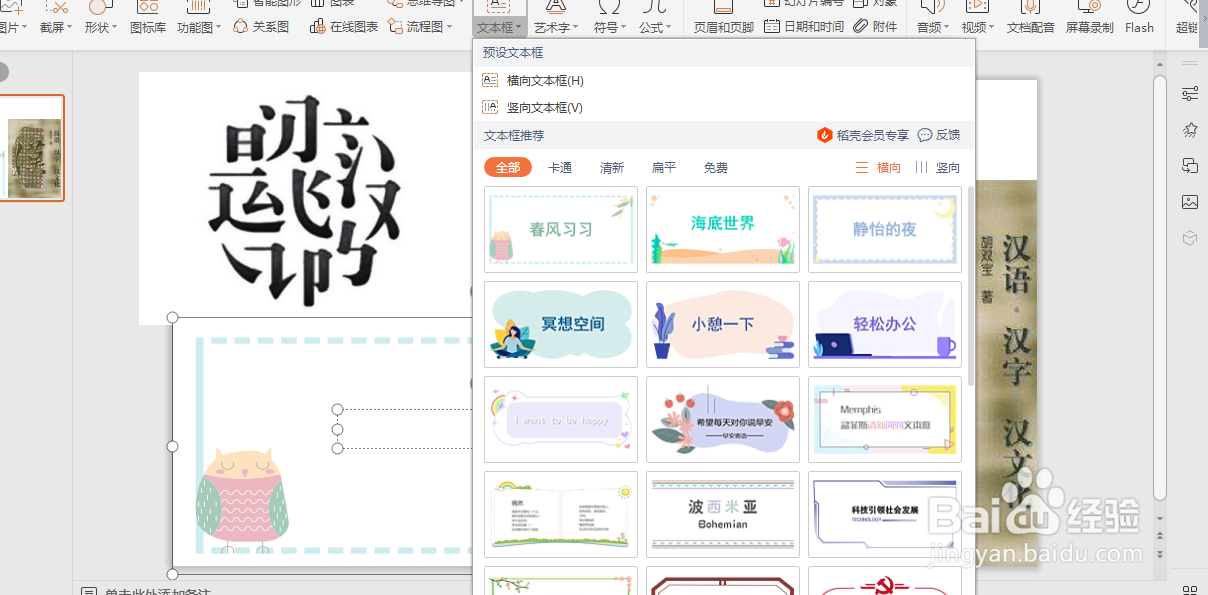Click the 稻壳会员专享 membership icon
Viewport: 1208px width, 595px height.
pos(825,135)
